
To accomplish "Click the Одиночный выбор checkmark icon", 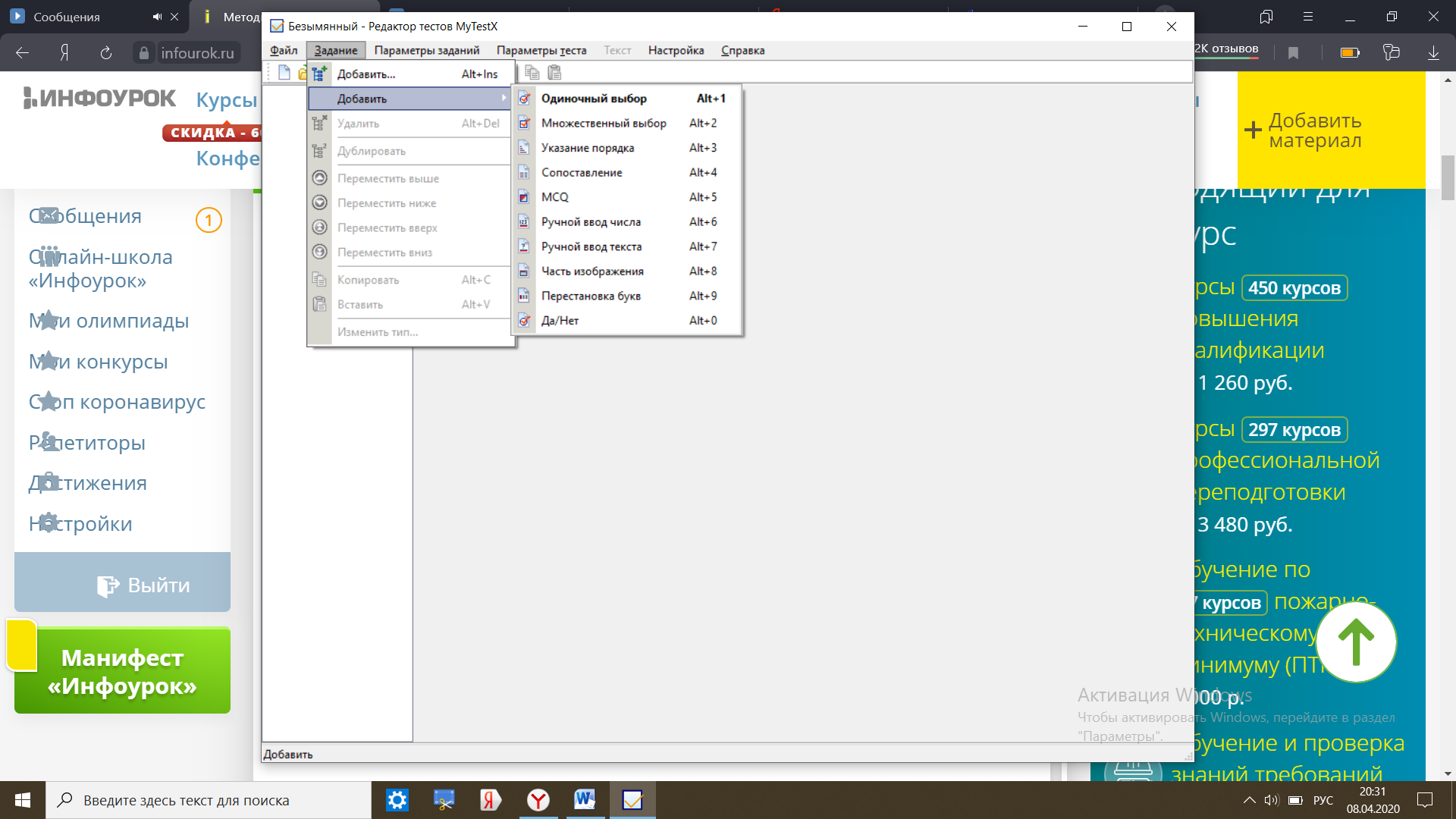I will pyautogui.click(x=524, y=99).
